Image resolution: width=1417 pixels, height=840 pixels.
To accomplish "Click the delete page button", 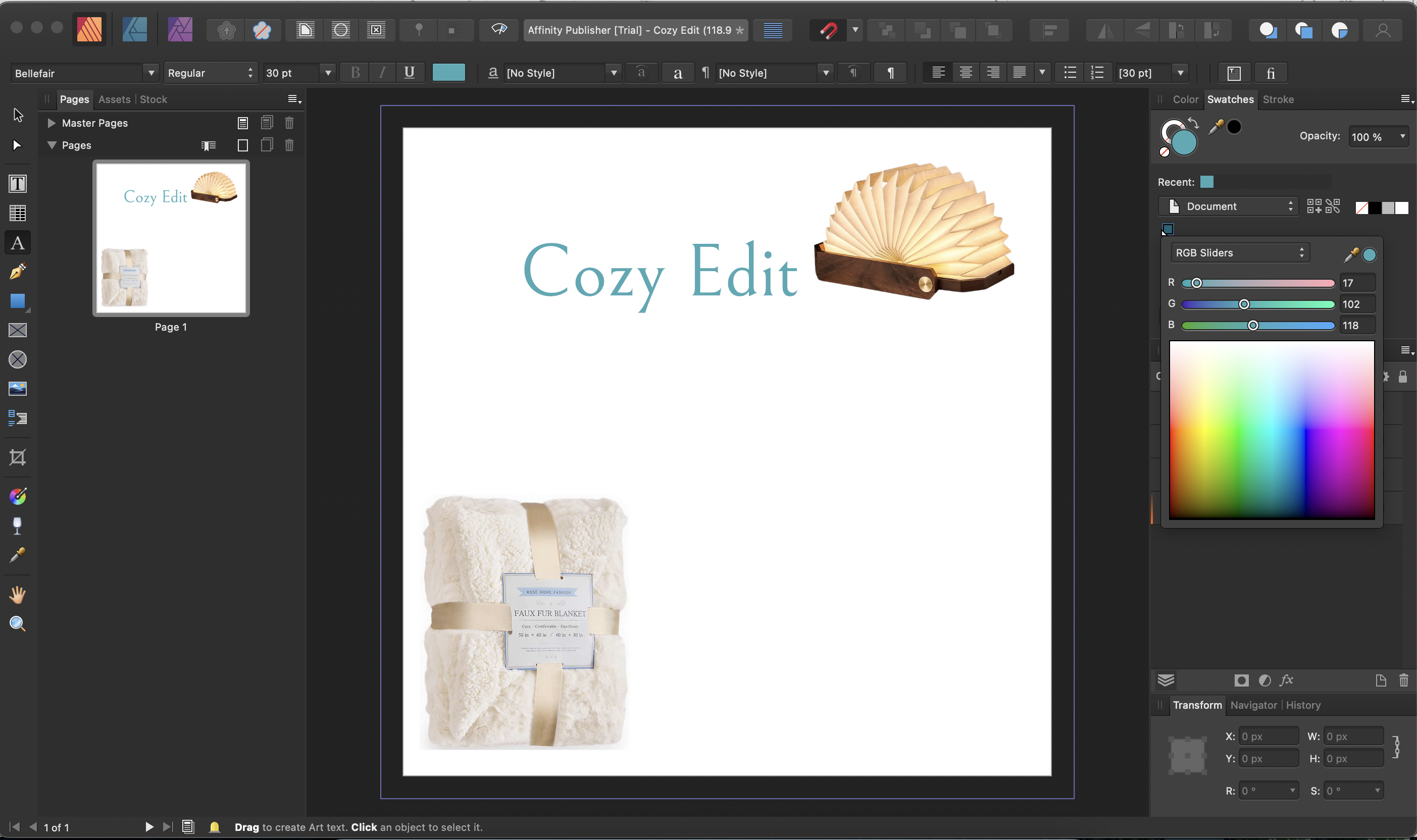I will (x=289, y=145).
